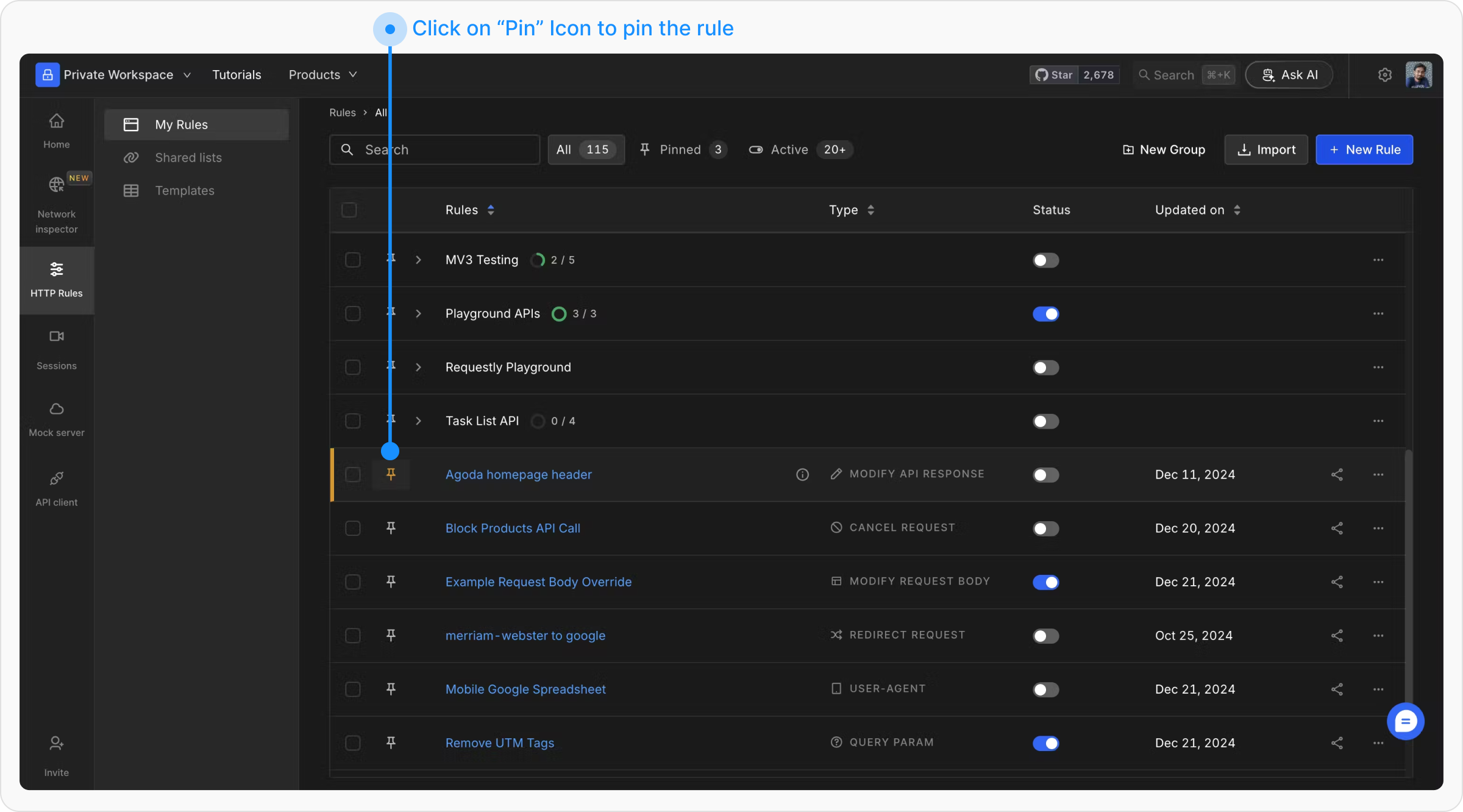Open the API client section
The image size is (1463, 812).
(x=56, y=489)
